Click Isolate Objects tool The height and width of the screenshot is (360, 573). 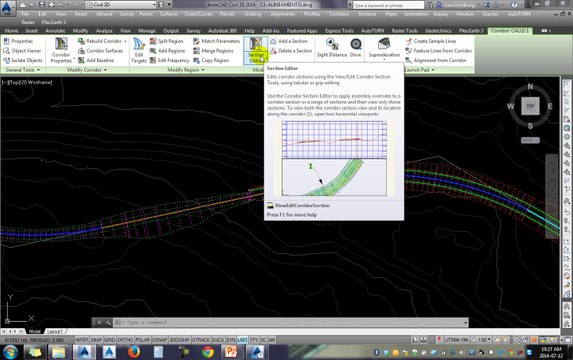pyautogui.click(x=23, y=60)
